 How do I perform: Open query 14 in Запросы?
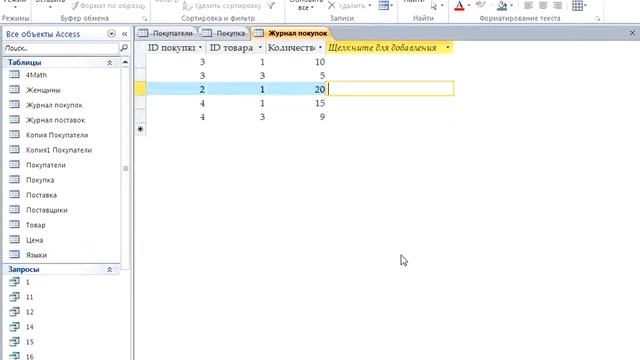pos(29,327)
